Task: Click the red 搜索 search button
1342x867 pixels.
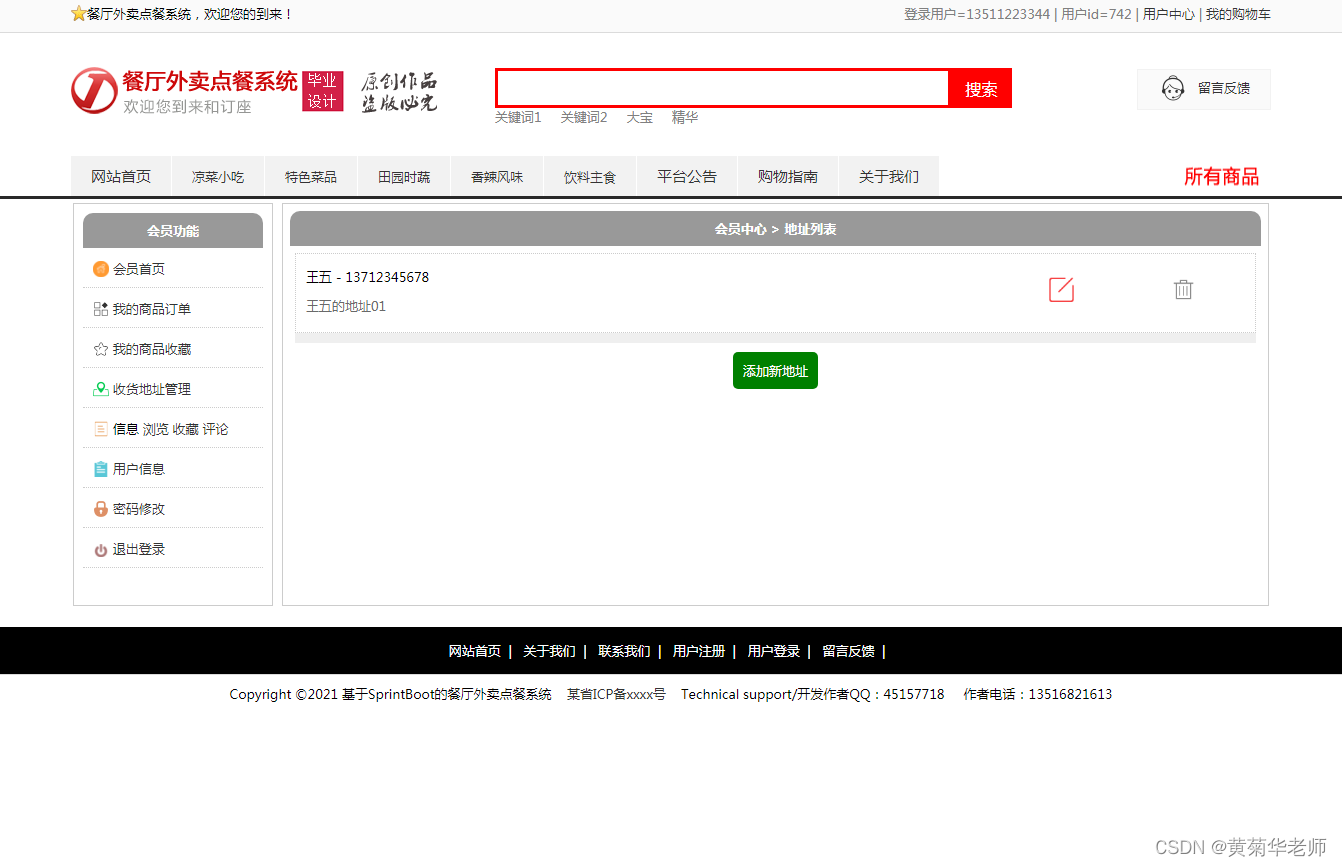Action: [x=980, y=89]
